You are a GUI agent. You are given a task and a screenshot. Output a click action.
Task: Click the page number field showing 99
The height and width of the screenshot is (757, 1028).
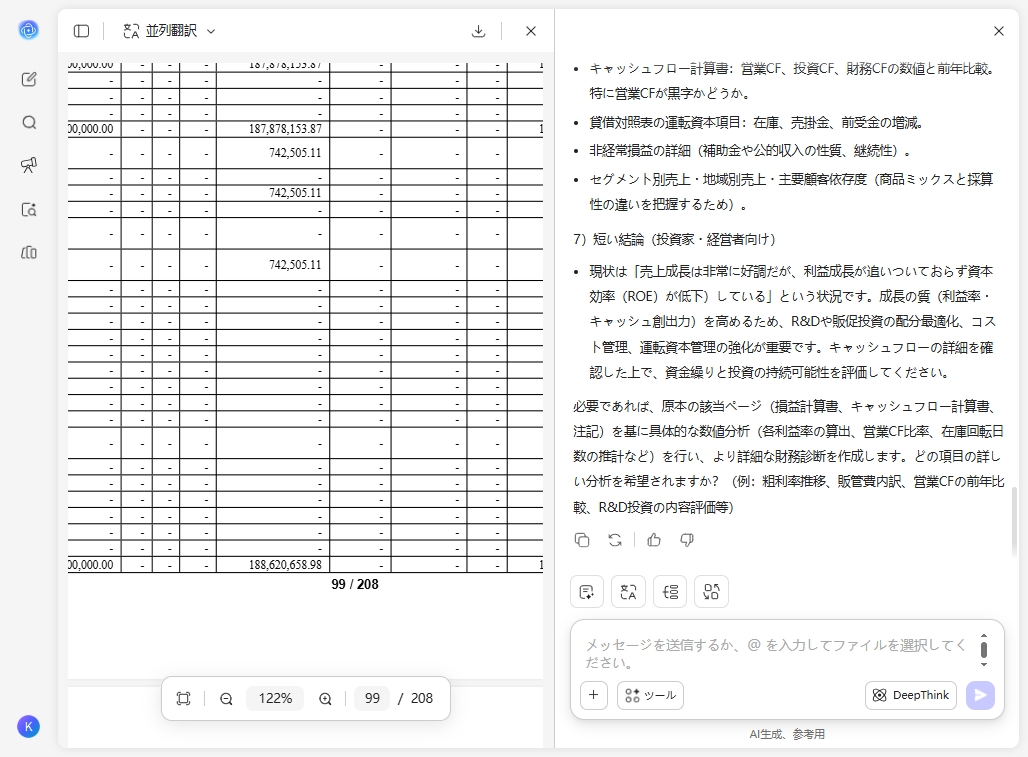372,698
